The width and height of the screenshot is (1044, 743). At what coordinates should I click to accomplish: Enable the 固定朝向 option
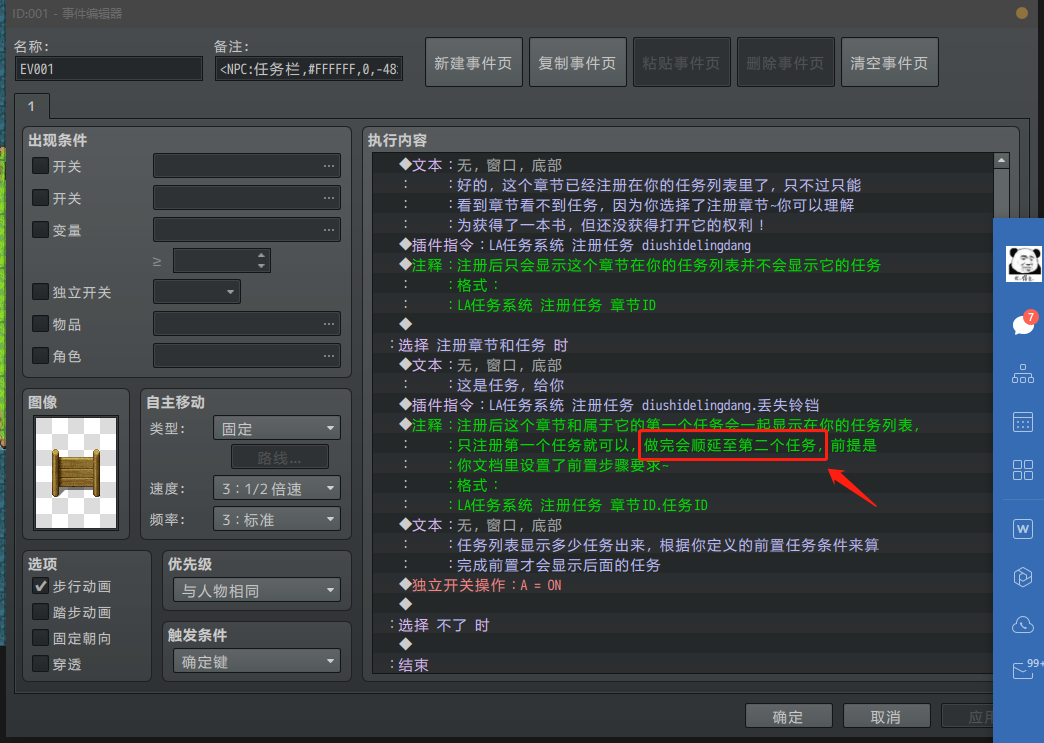point(41,638)
